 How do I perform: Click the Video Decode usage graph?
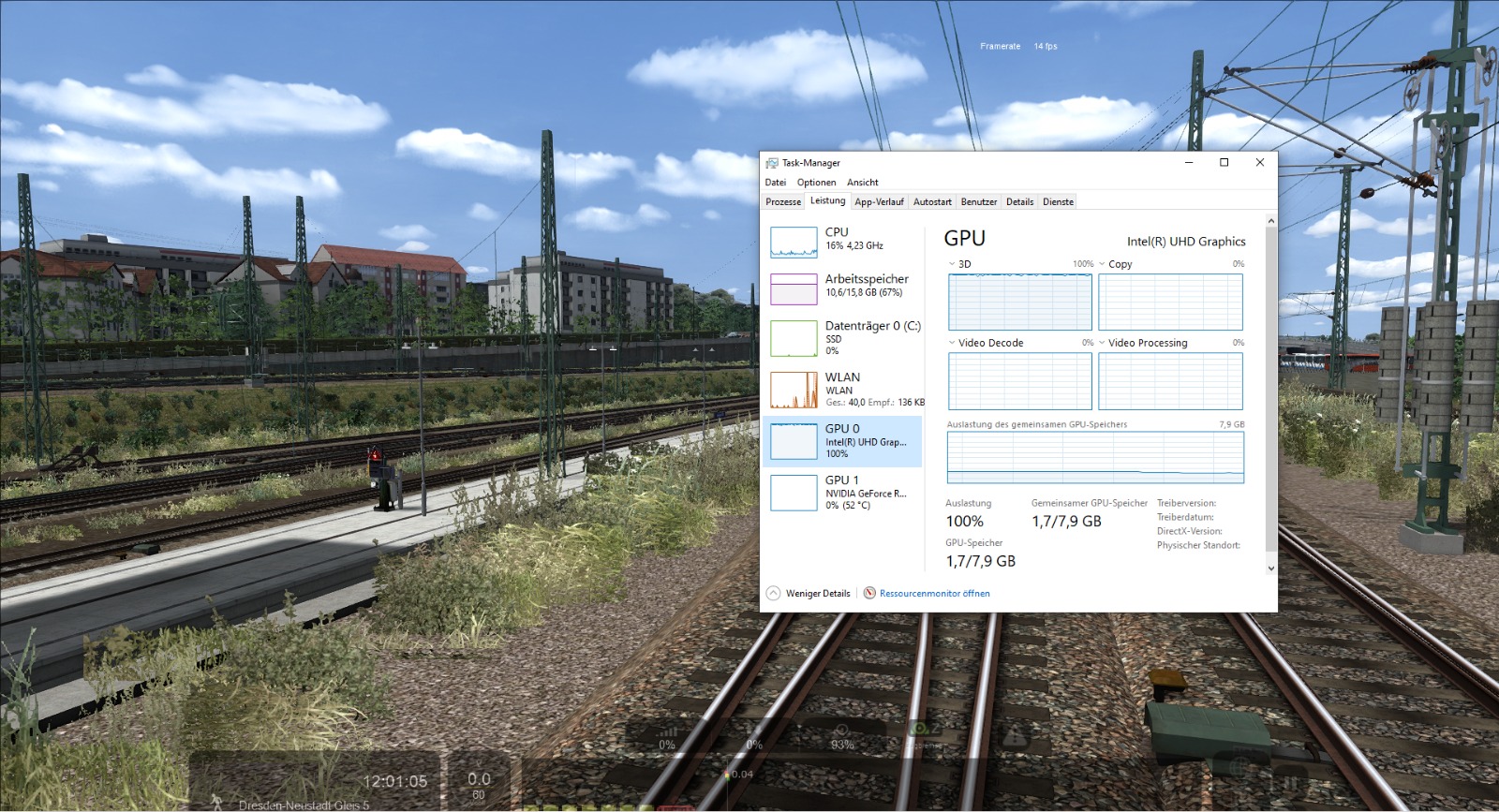pyautogui.click(x=1020, y=381)
